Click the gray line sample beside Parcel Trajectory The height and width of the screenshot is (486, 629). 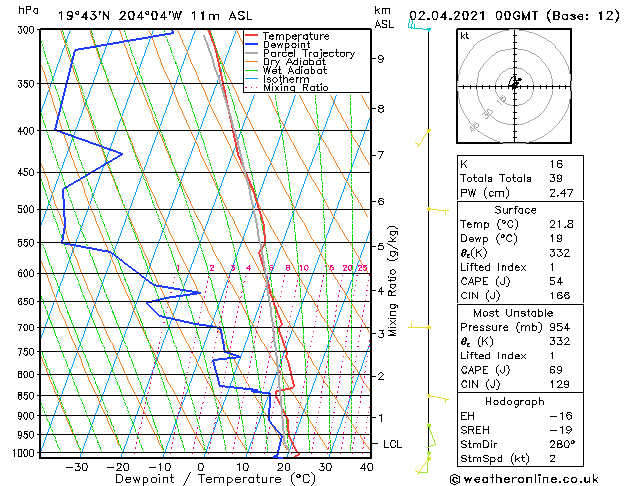(x=252, y=53)
